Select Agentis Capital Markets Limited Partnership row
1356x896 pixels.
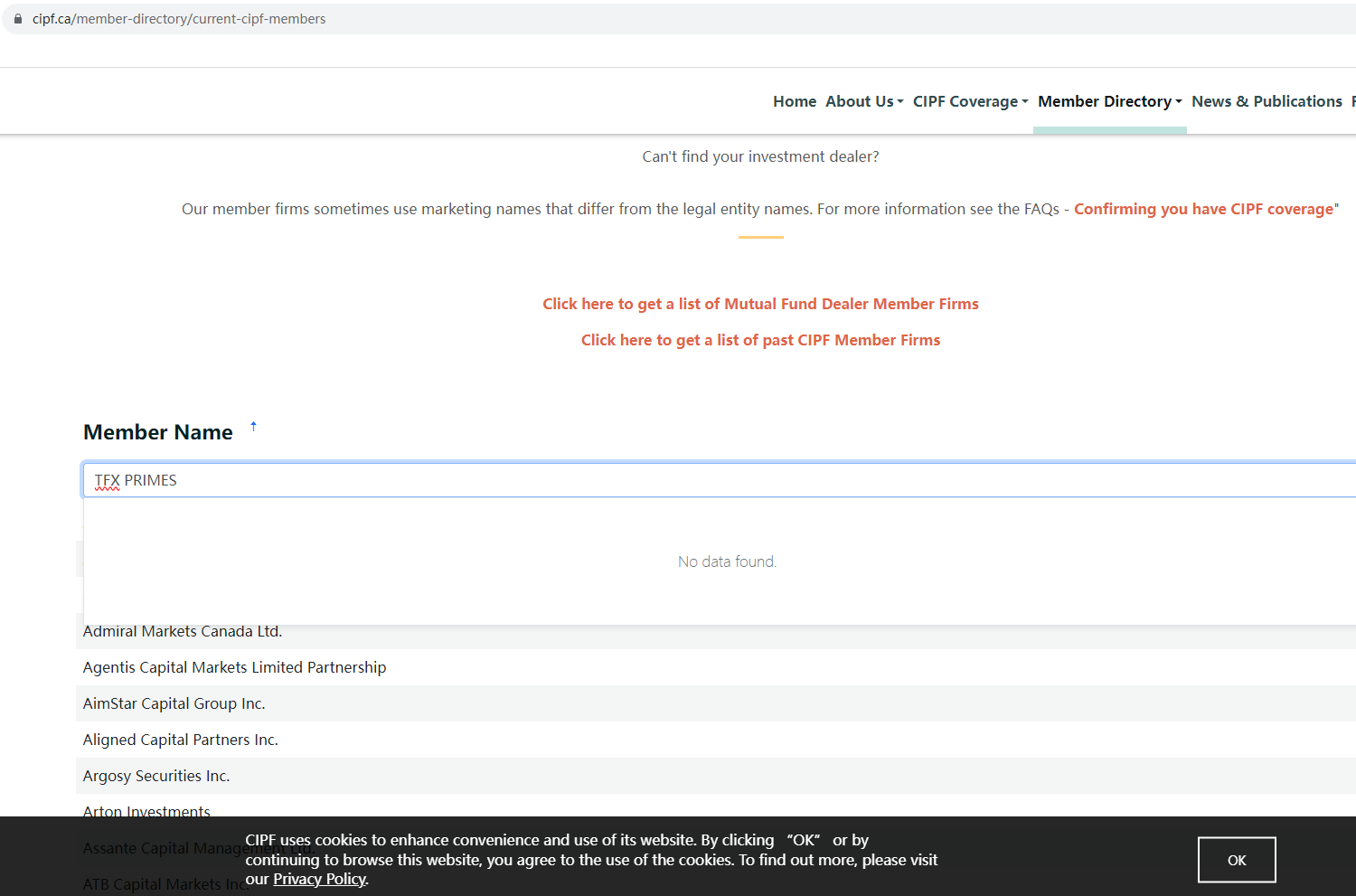click(716, 667)
